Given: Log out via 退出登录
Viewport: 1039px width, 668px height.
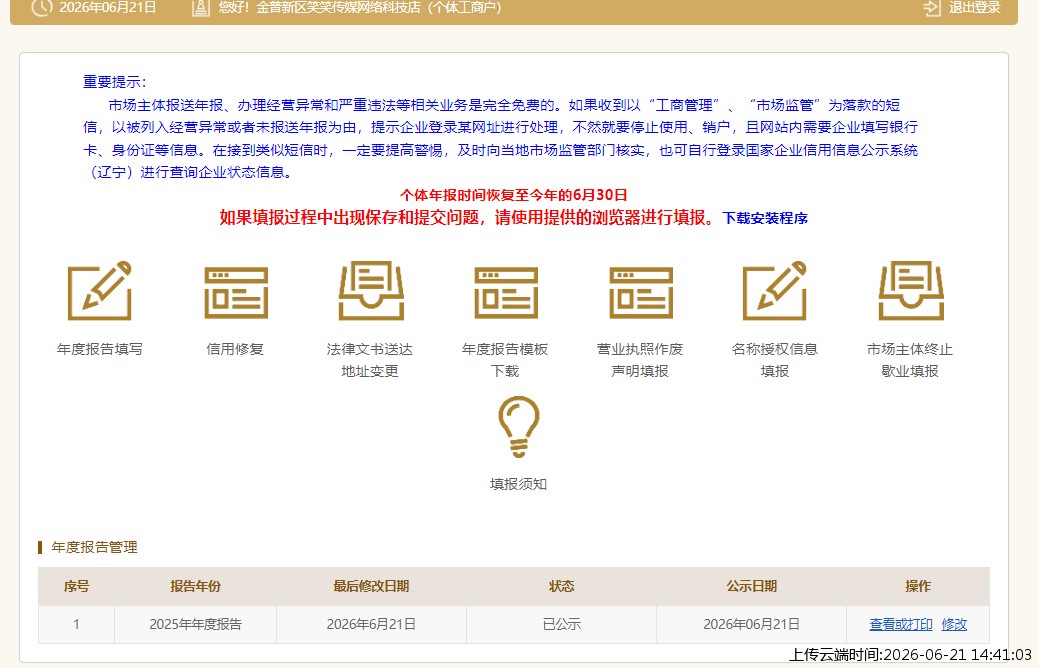Looking at the screenshot, I should point(974,7).
